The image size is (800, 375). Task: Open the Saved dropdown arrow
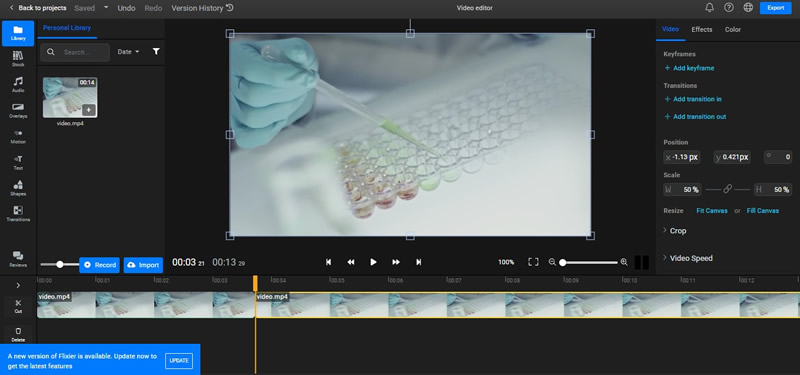point(106,8)
